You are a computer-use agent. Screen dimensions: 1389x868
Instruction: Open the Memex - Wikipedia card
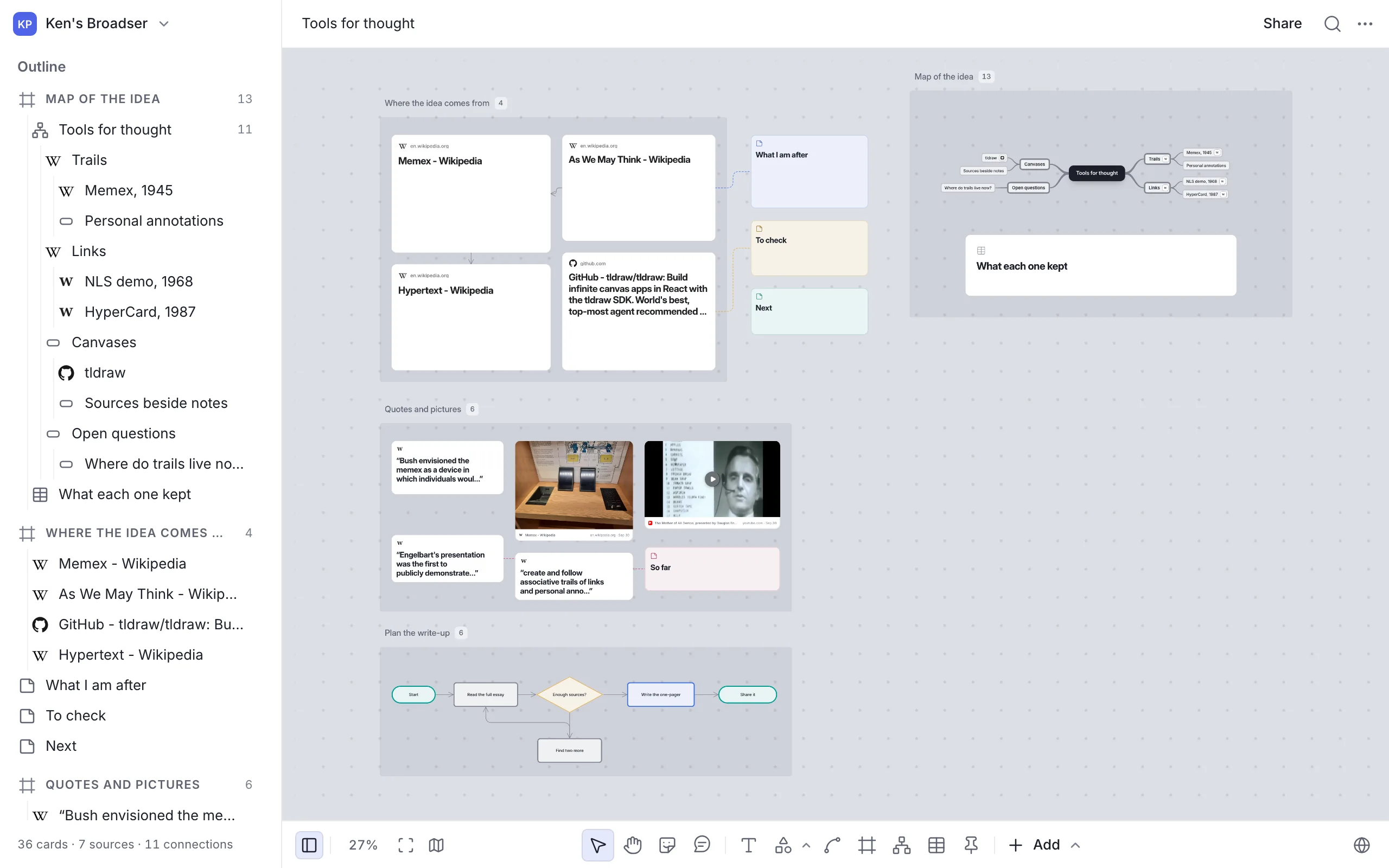[470, 194]
